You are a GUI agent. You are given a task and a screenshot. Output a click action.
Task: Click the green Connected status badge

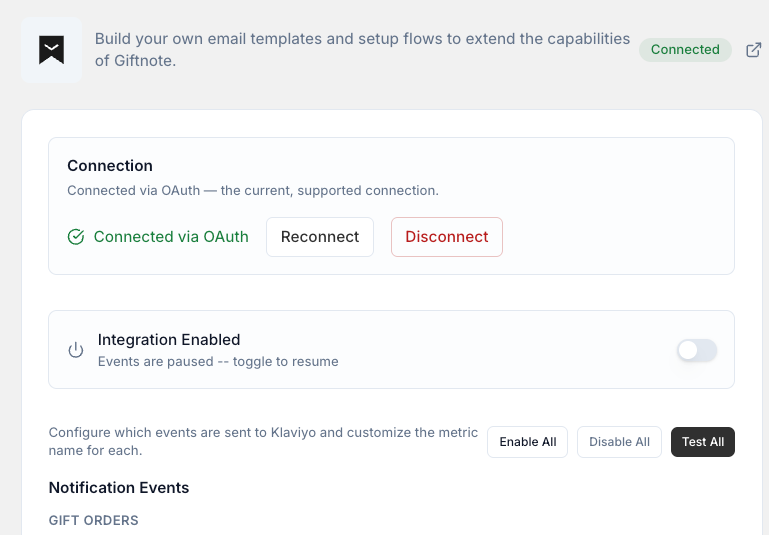(685, 50)
